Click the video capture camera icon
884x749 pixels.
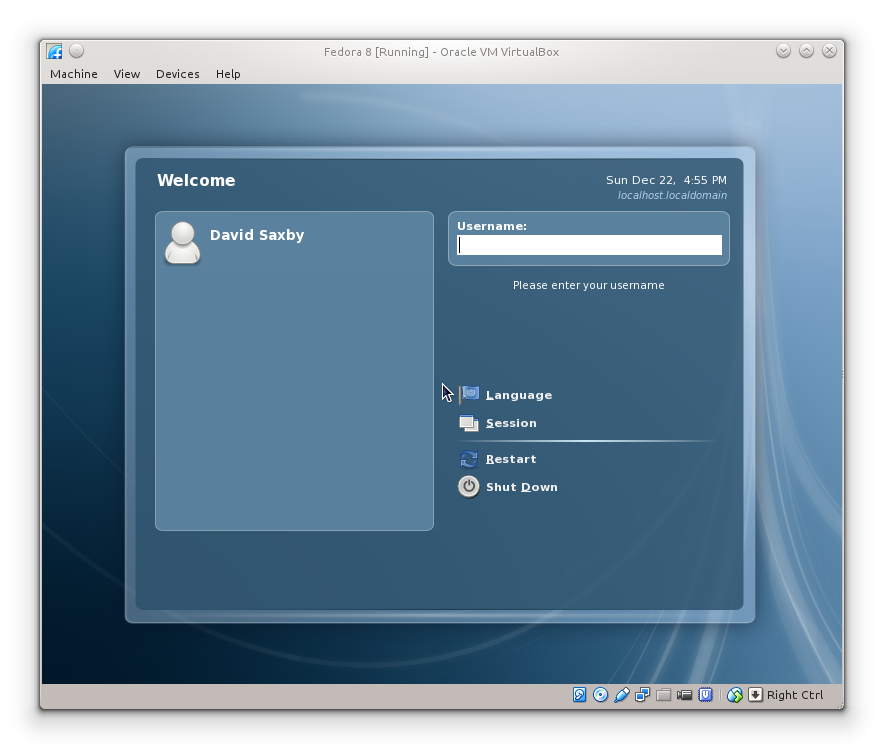(685, 695)
